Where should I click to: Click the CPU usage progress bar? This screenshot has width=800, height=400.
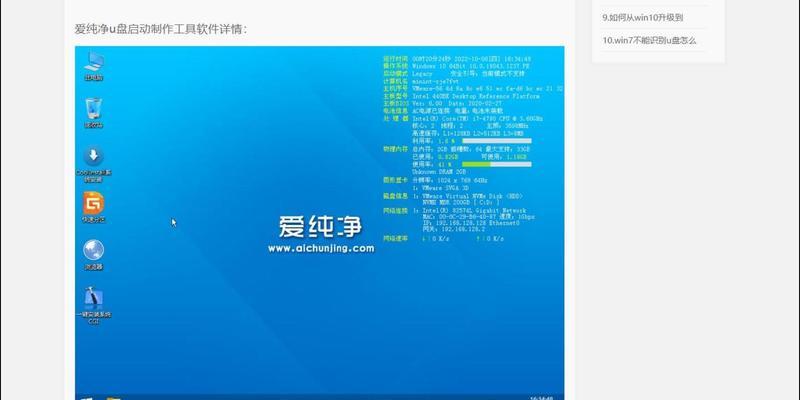pos(496,140)
